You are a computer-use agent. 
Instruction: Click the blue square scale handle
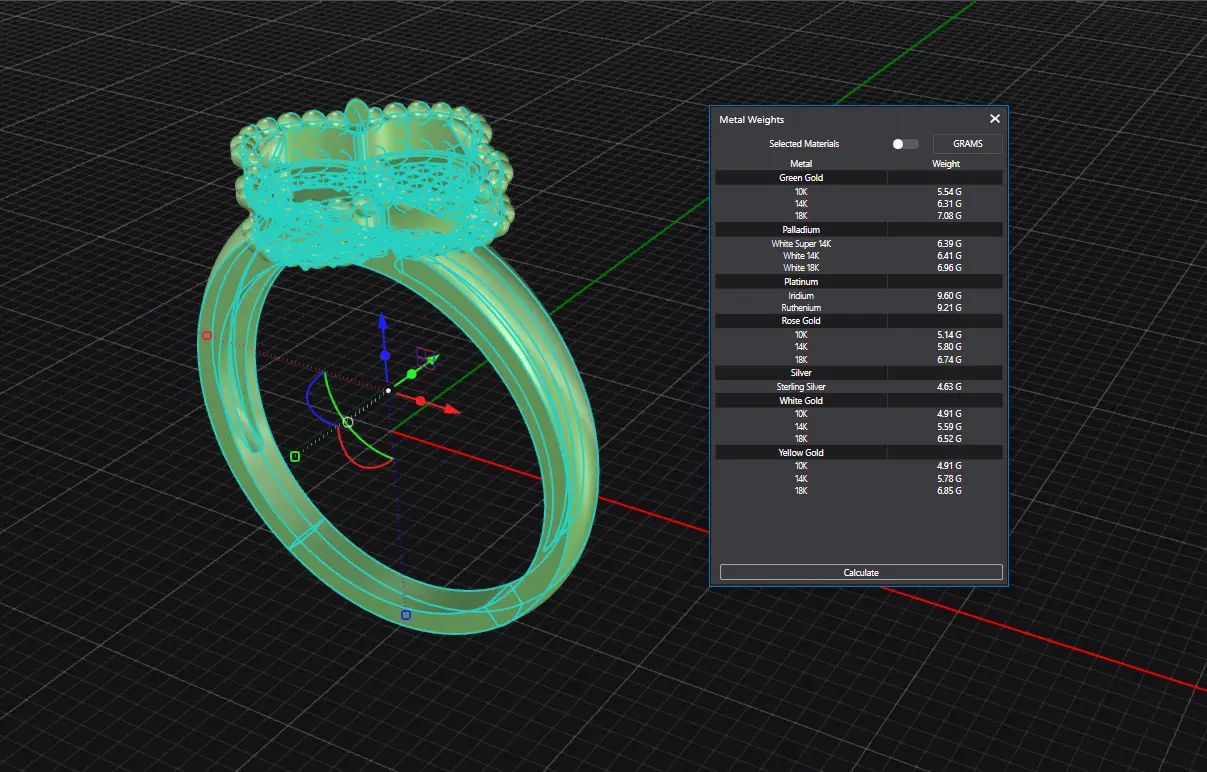click(405, 615)
